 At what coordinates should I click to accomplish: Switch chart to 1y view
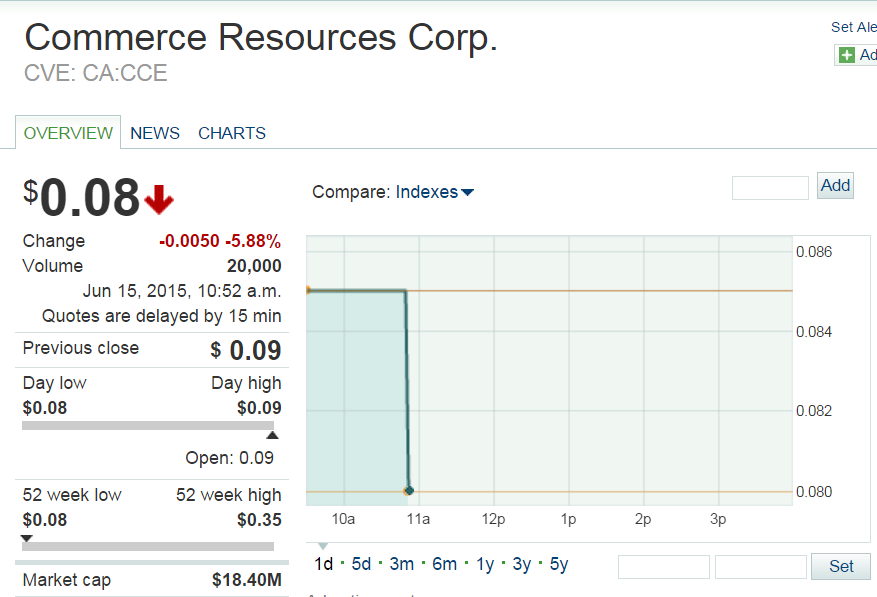pos(484,564)
